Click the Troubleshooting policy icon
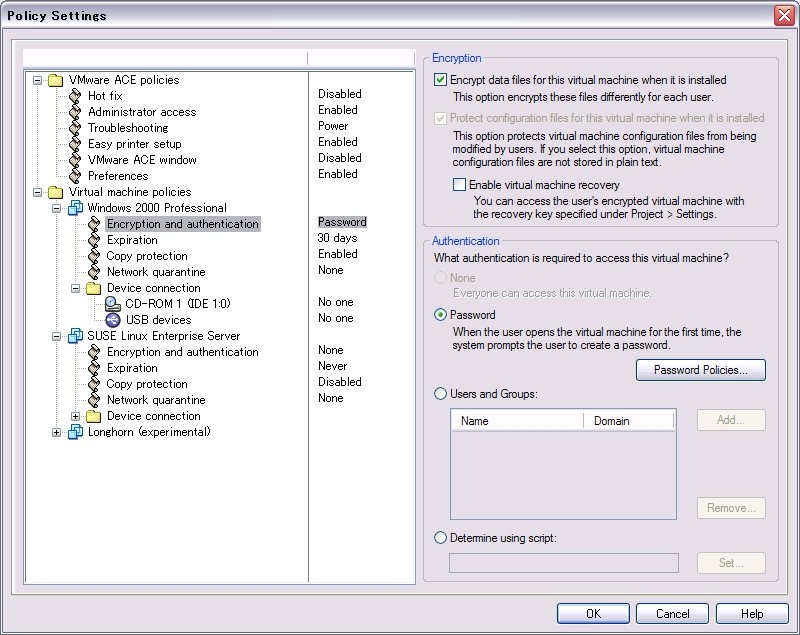Viewport: 800px width, 635px height. 75,128
